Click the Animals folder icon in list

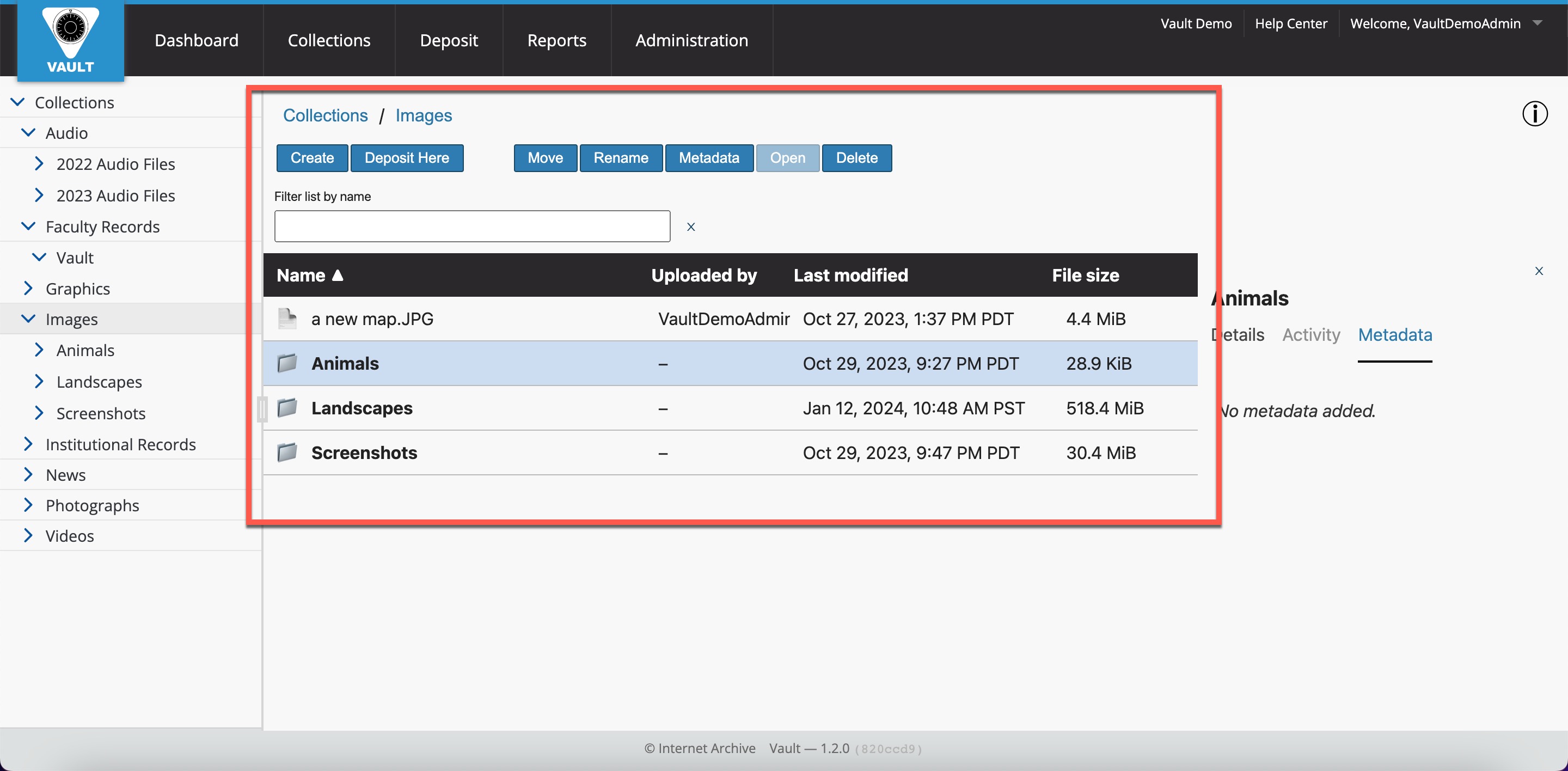(x=287, y=363)
